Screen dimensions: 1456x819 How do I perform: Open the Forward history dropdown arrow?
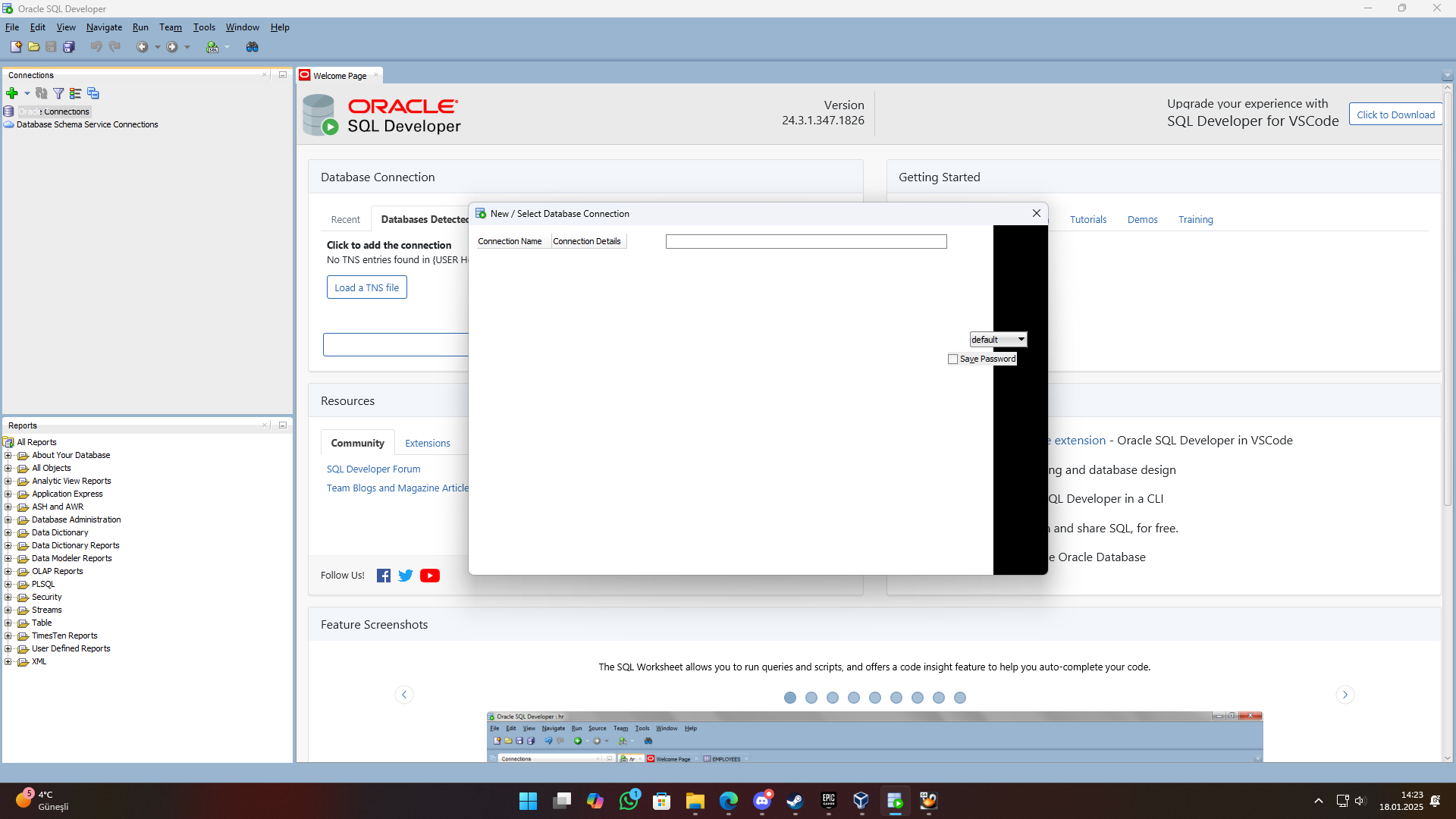187,47
